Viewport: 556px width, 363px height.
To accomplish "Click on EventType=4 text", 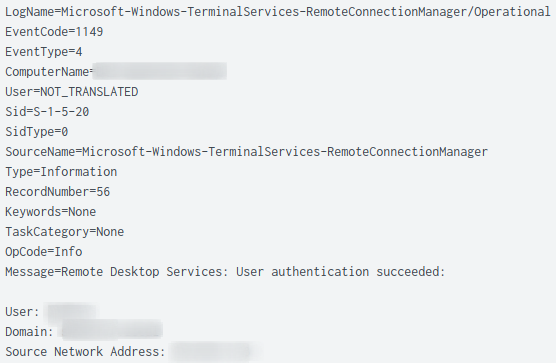I will [x=44, y=52].
